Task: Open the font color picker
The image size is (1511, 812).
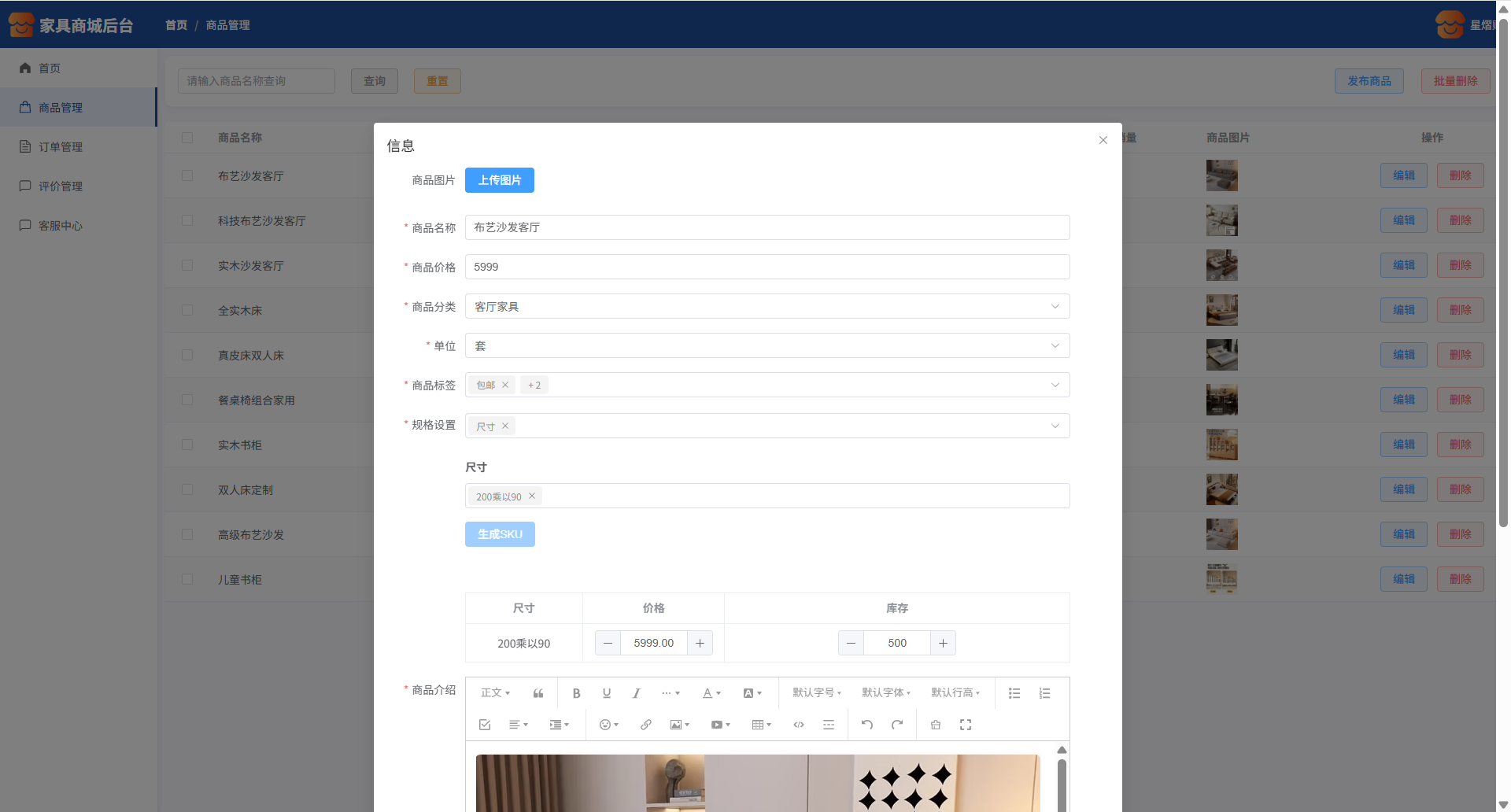Action: point(711,693)
